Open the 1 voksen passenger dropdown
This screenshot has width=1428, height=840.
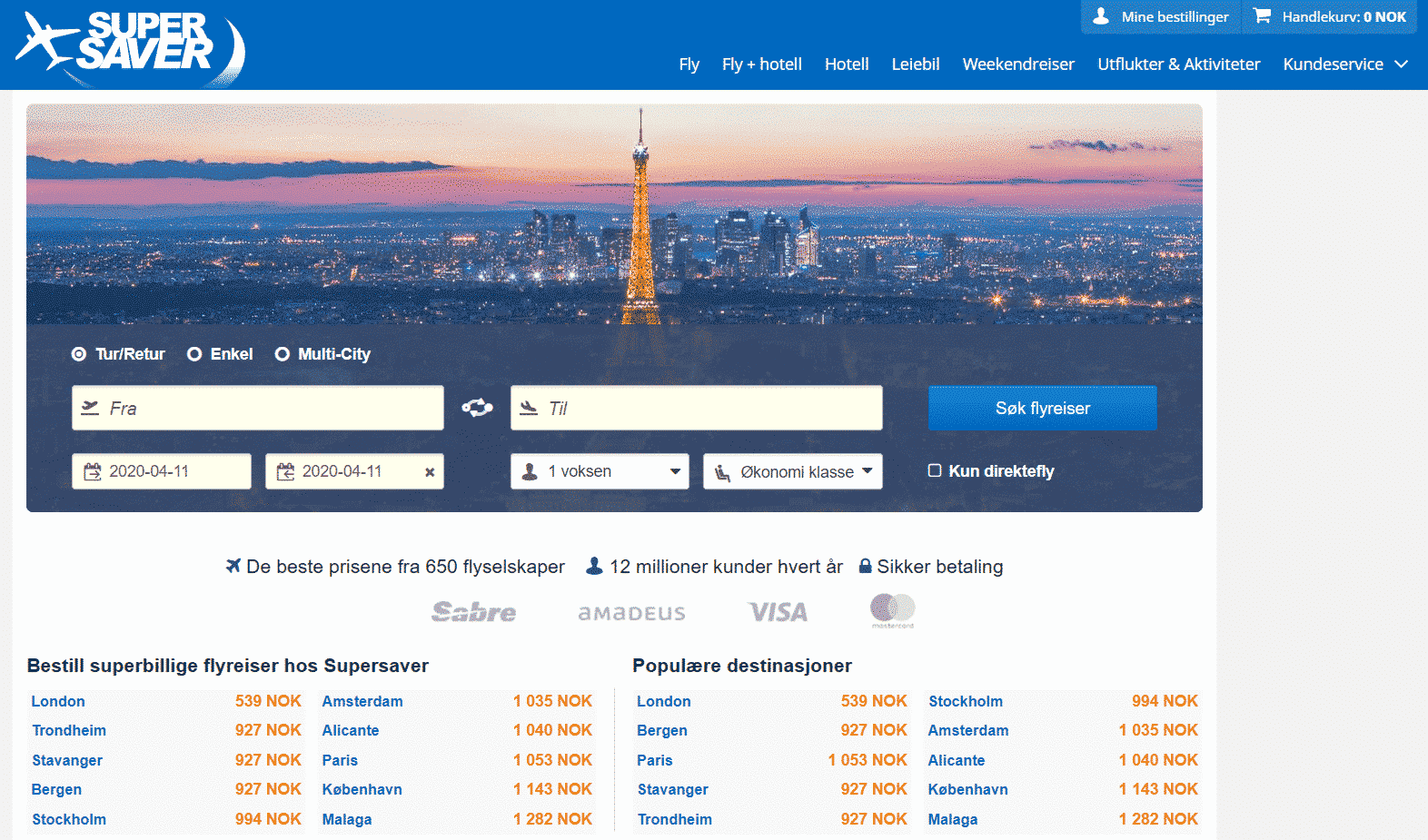coord(600,471)
